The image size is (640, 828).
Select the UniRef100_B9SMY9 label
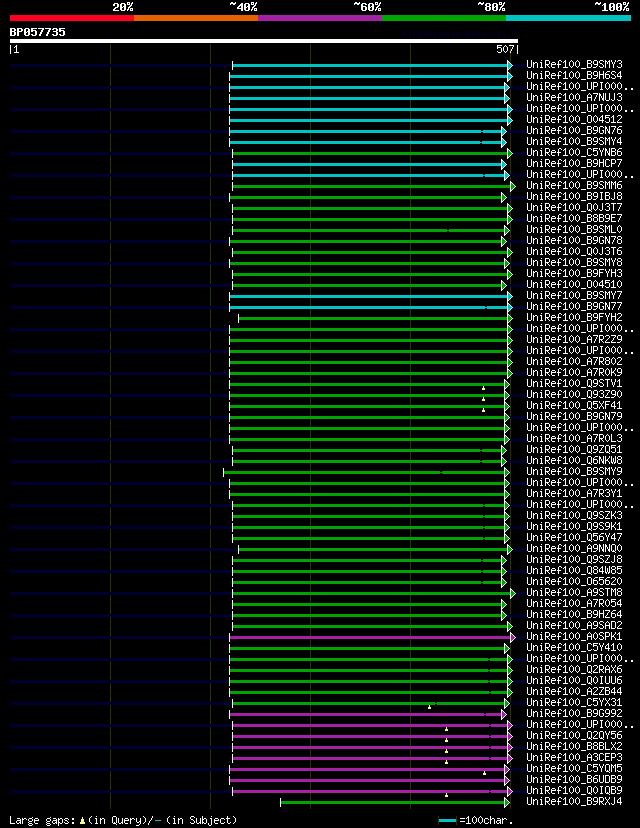click(x=574, y=471)
